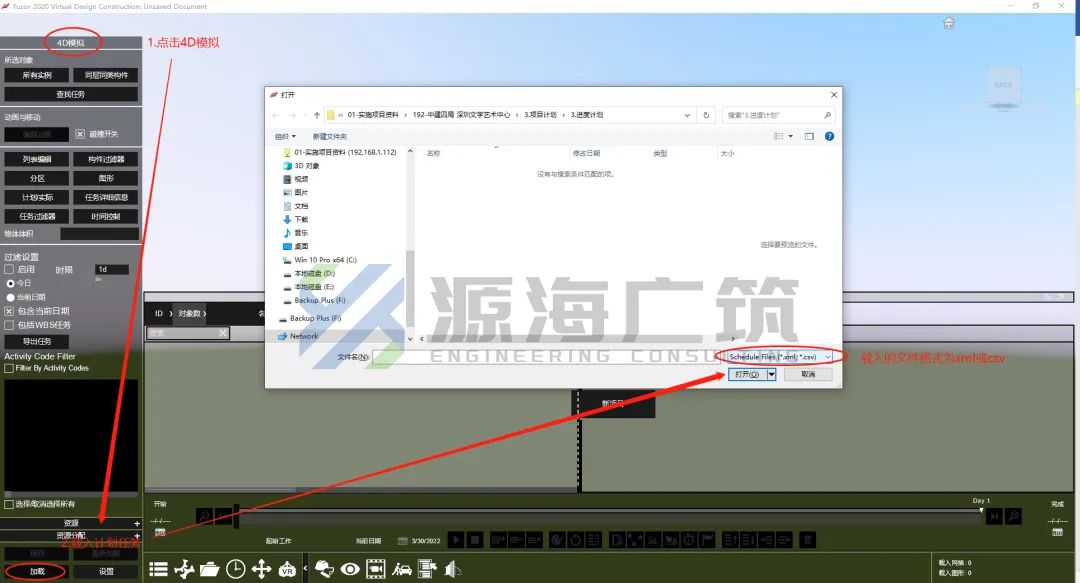Select Win 10 Pro x64 (C:) drive

point(325,260)
